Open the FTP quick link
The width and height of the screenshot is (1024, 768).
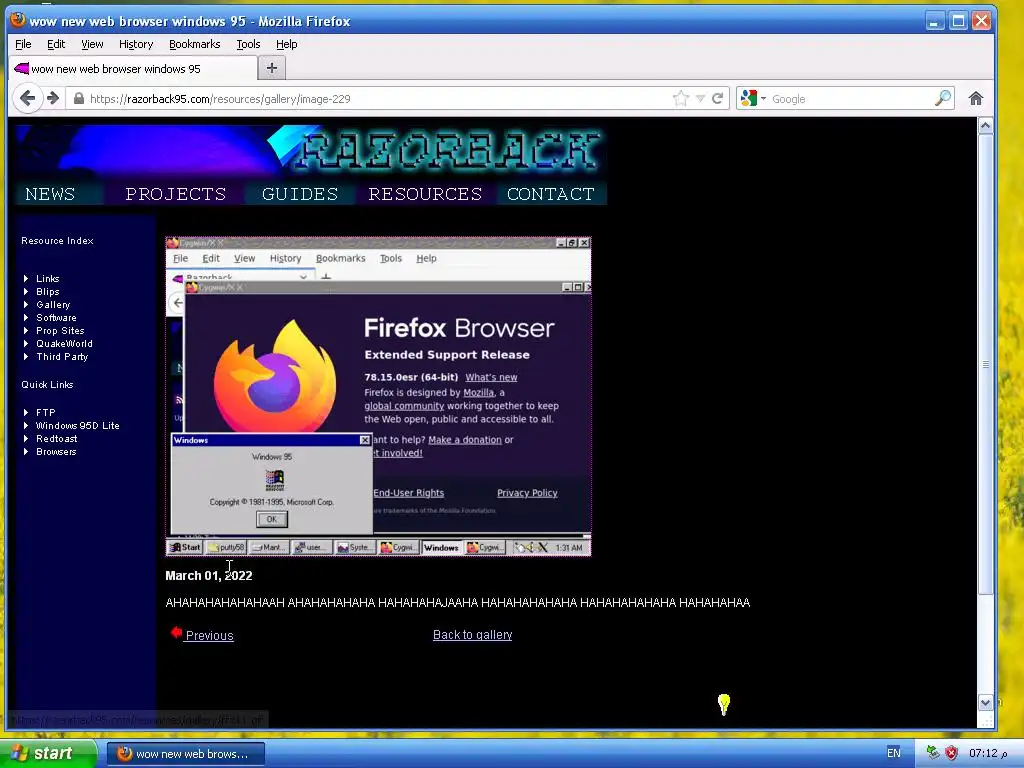46,412
